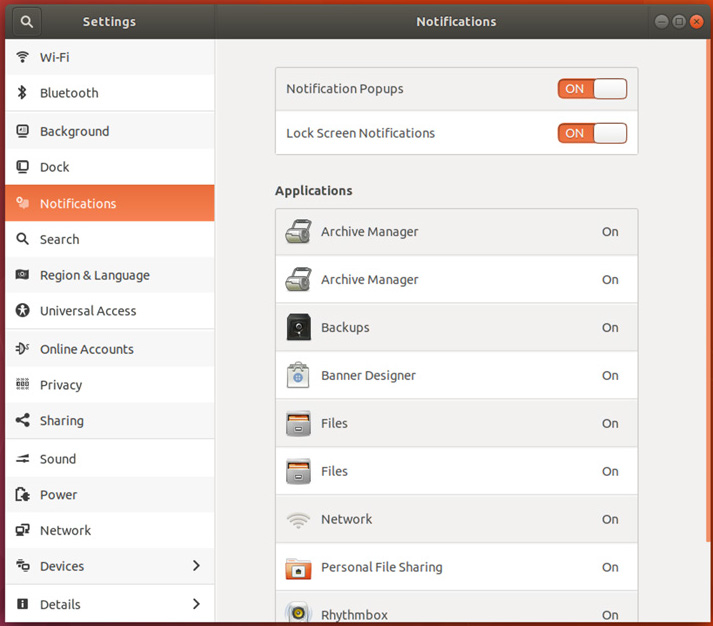Click the search magnifier button in the header
This screenshot has width=713, height=626.
tap(27, 21)
